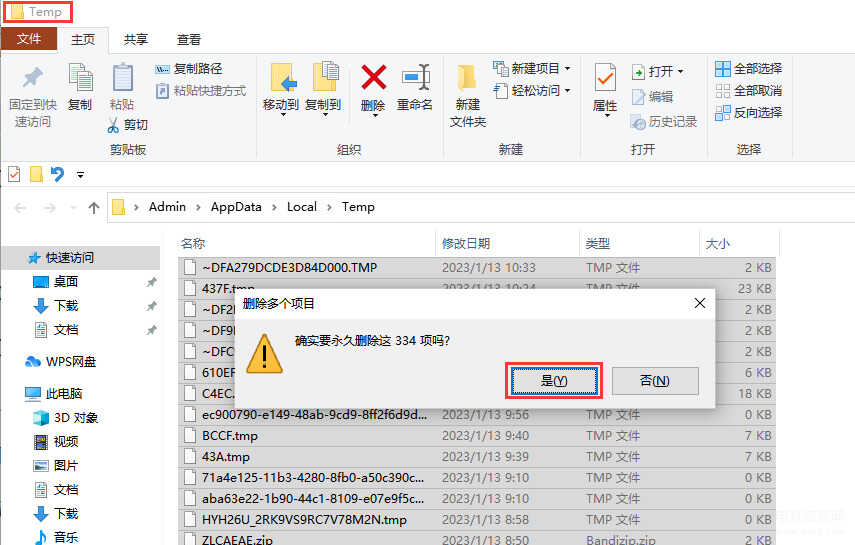This screenshot has height=545, width=855.
Task: Select file 43A.tmp
Action: [477, 457]
